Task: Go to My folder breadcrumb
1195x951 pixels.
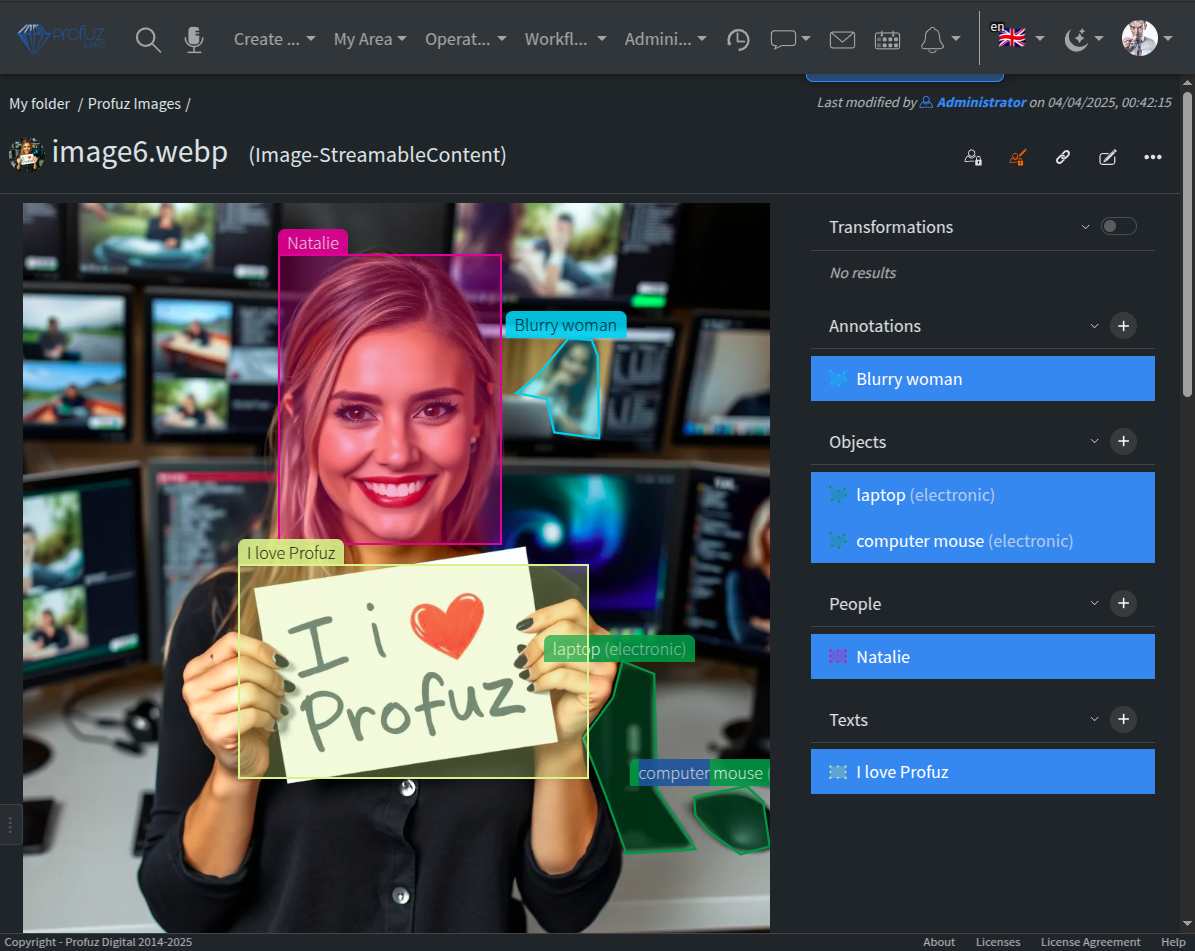Action: click(40, 104)
